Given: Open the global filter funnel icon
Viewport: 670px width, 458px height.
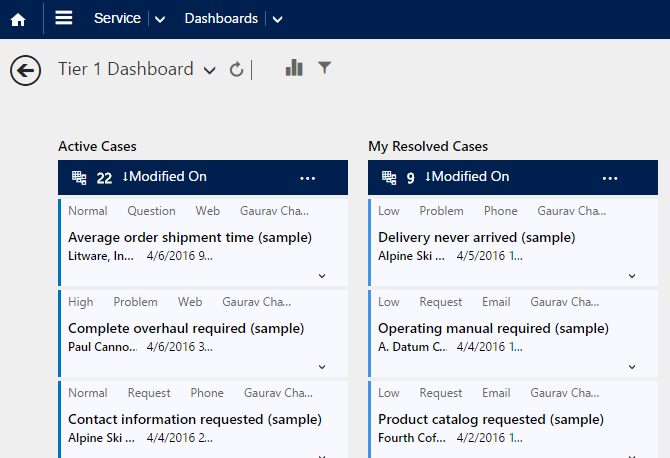Looking at the screenshot, I should (325, 68).
